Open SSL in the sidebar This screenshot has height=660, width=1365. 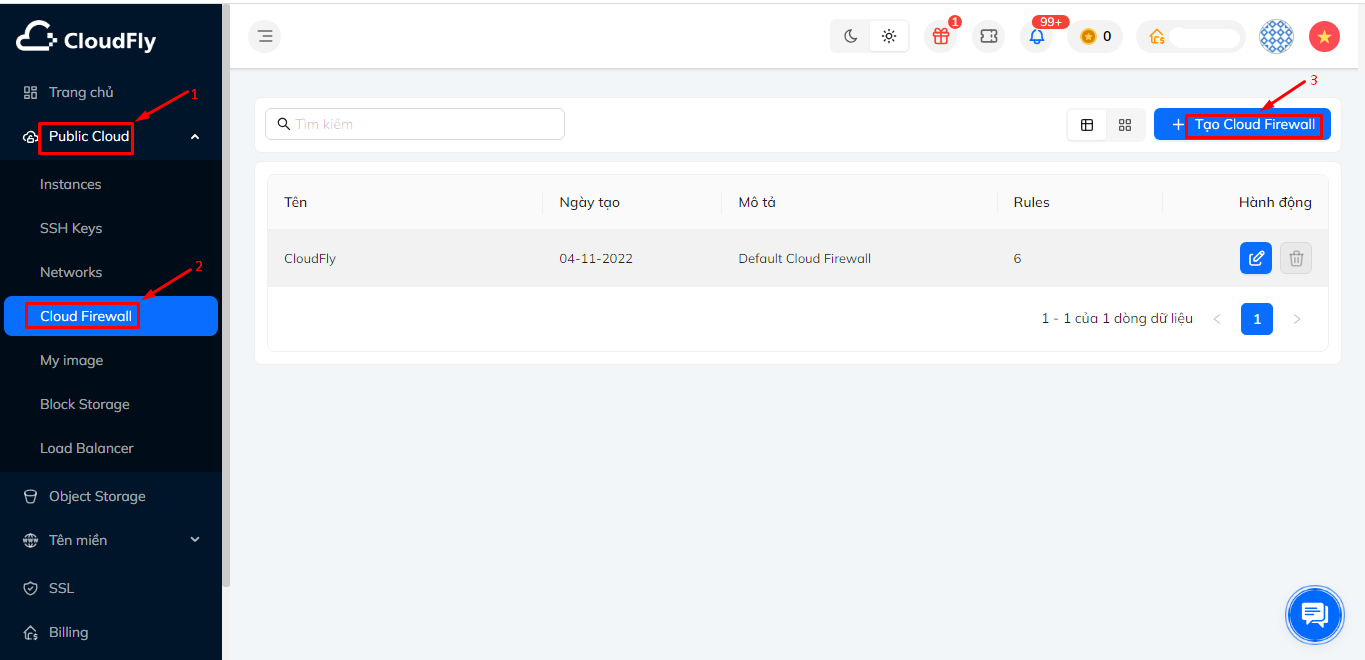click(x=111, y=588)
